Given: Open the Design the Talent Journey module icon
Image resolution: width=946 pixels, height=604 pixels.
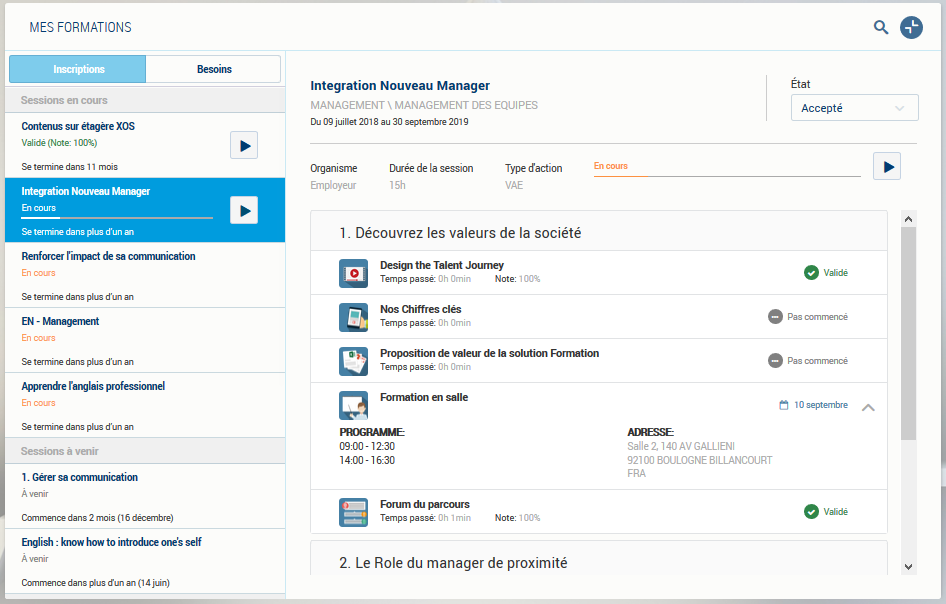Looking at the screenshot, I should tap(353, 272).
